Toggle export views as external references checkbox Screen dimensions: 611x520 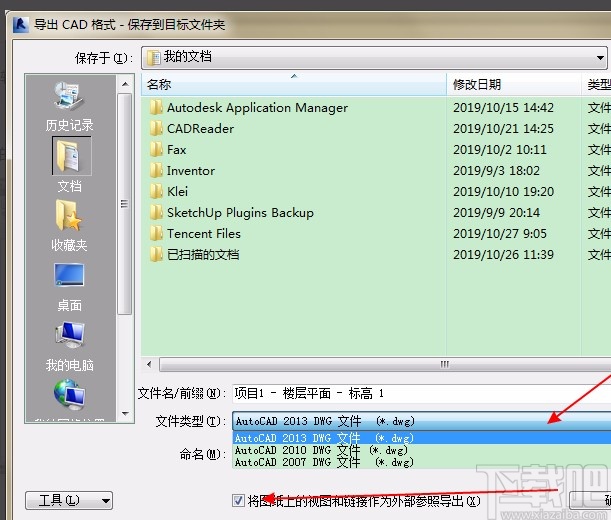tap(238, 501)
